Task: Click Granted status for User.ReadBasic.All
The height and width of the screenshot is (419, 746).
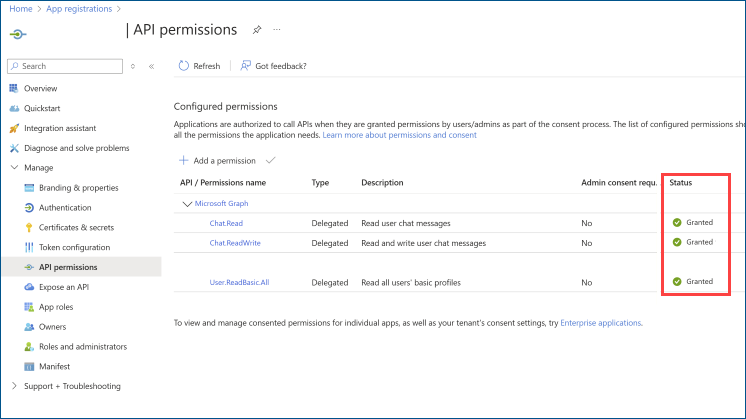Action: click(693, 282)
